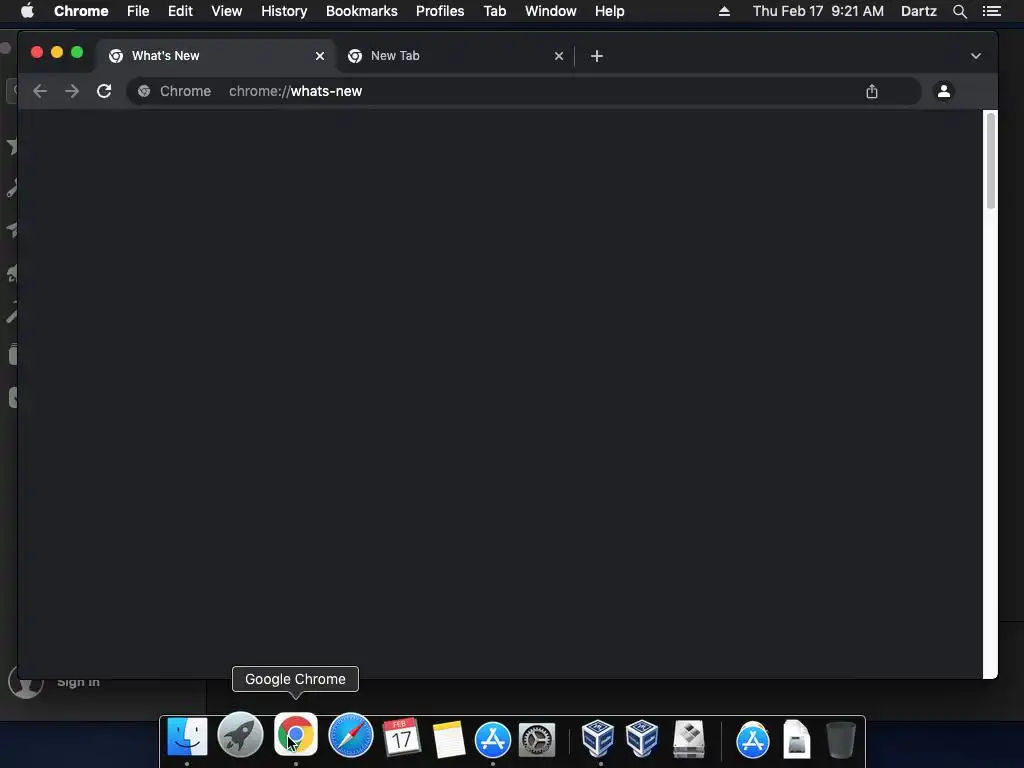Open System Preferences from the Dock

pyautogui.click(x=537, y=740)
